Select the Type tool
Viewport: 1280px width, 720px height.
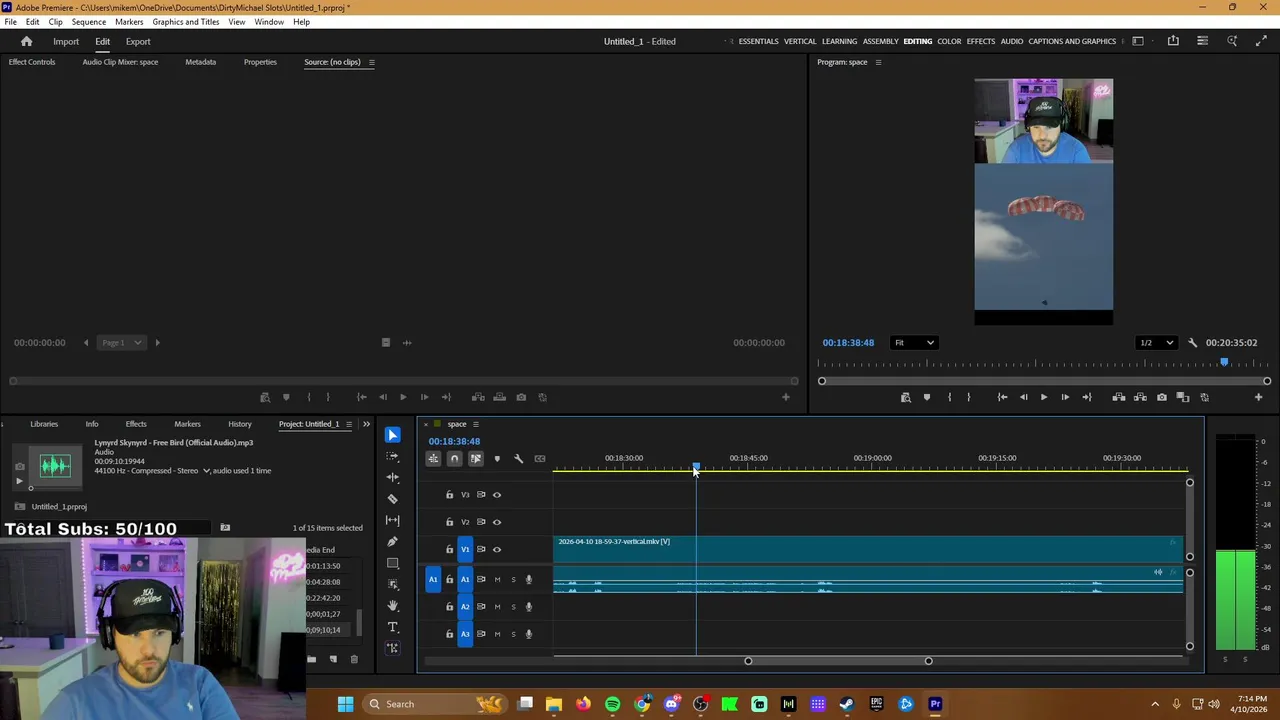392,627
